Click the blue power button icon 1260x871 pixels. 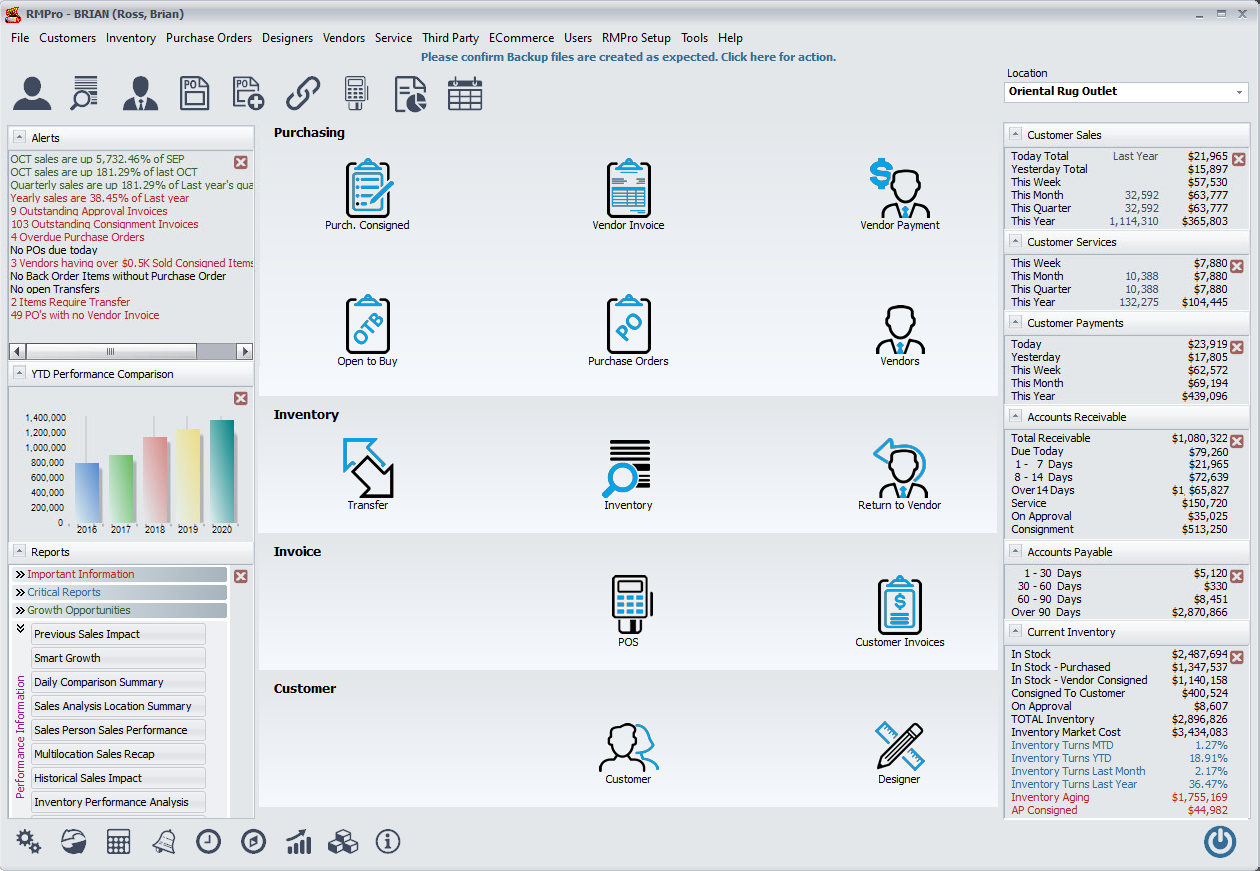(1220, 842)
